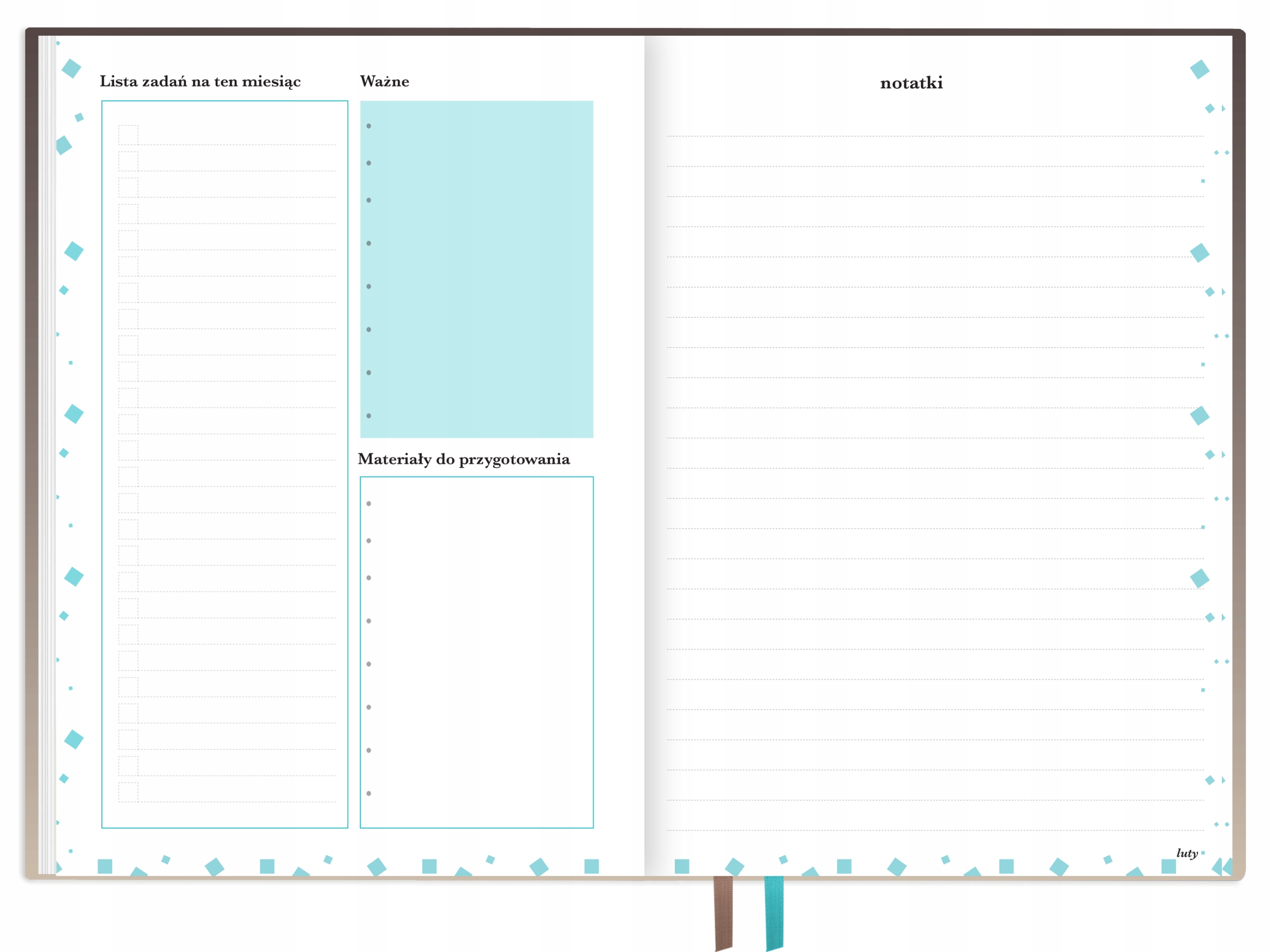
Task: Click the teal ribbon bookmark
Action: click(x=774, y=912)
